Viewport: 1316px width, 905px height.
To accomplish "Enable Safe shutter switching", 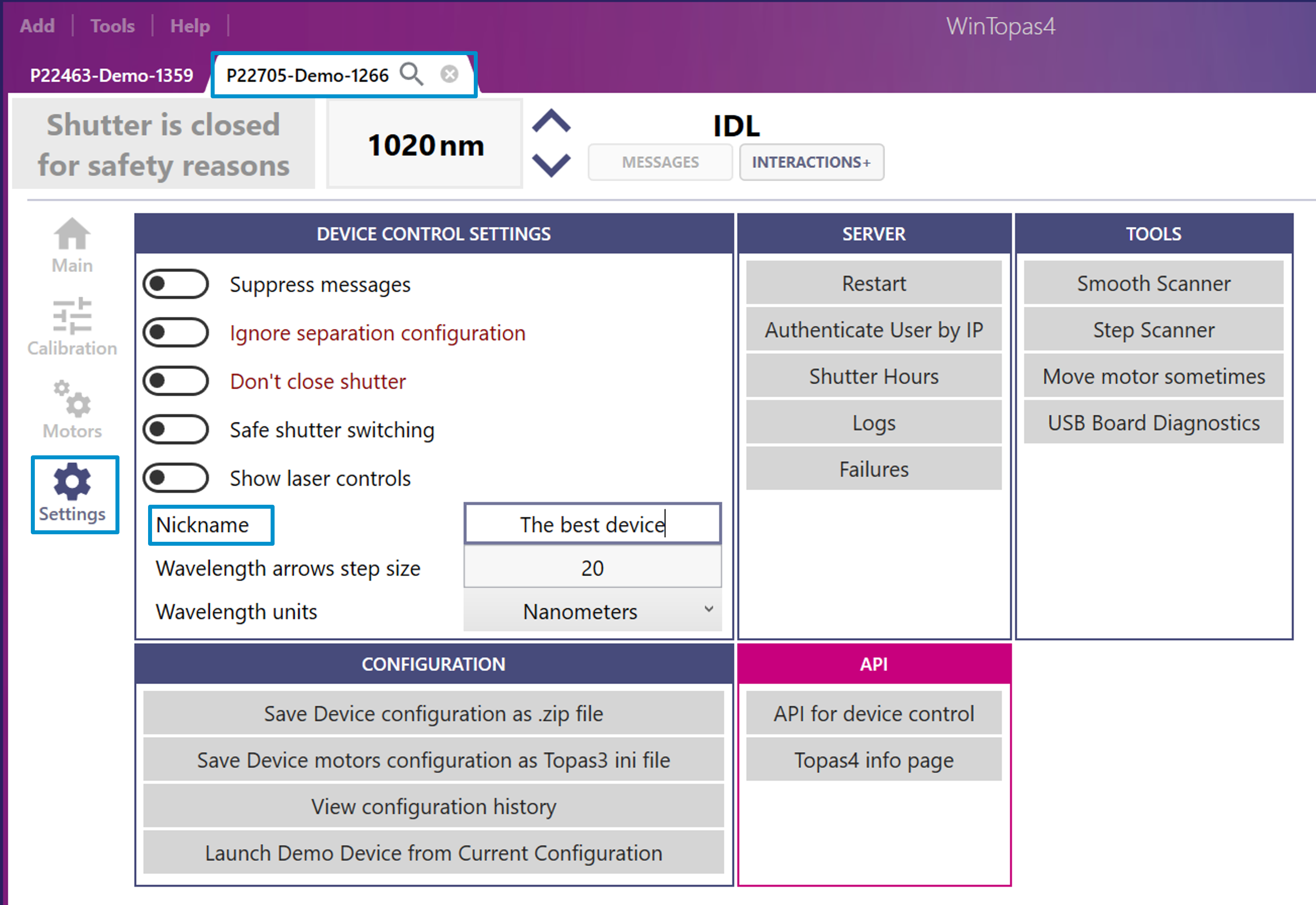I will pyautogui.click(x=176, y=429).
